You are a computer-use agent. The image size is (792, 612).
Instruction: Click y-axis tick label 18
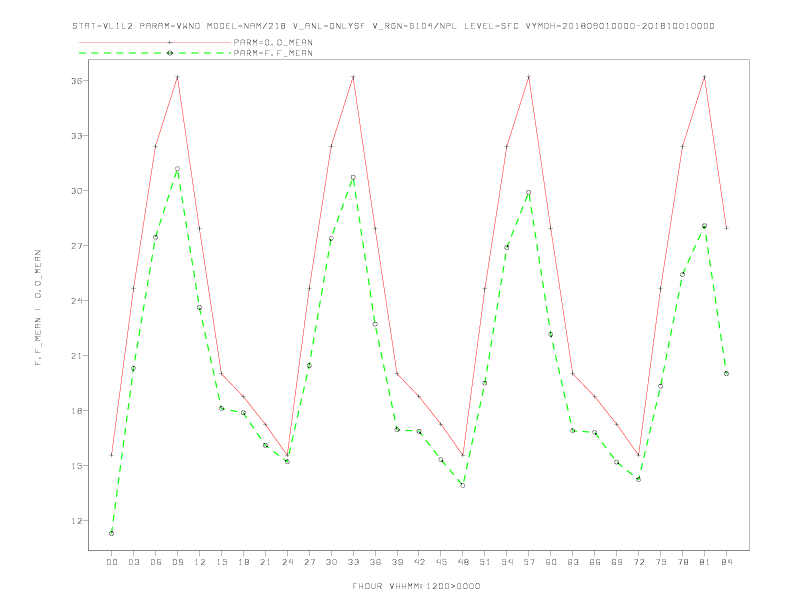[x=76, y=411]
